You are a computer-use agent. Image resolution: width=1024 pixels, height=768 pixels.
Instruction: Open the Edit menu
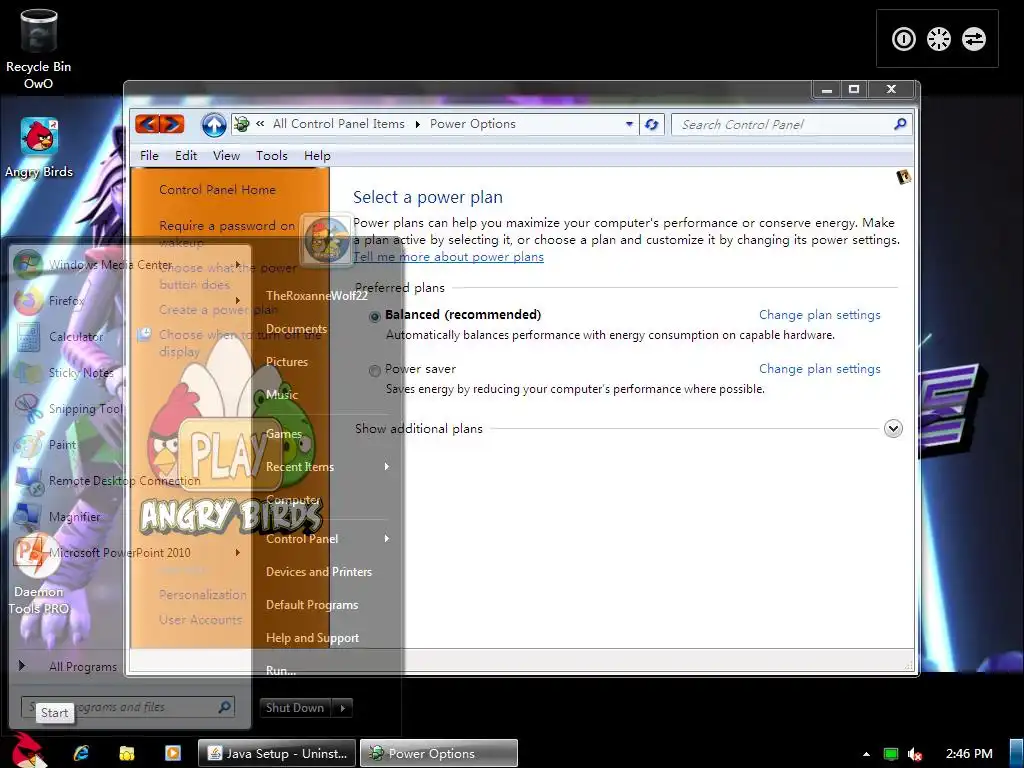(185, 155)
